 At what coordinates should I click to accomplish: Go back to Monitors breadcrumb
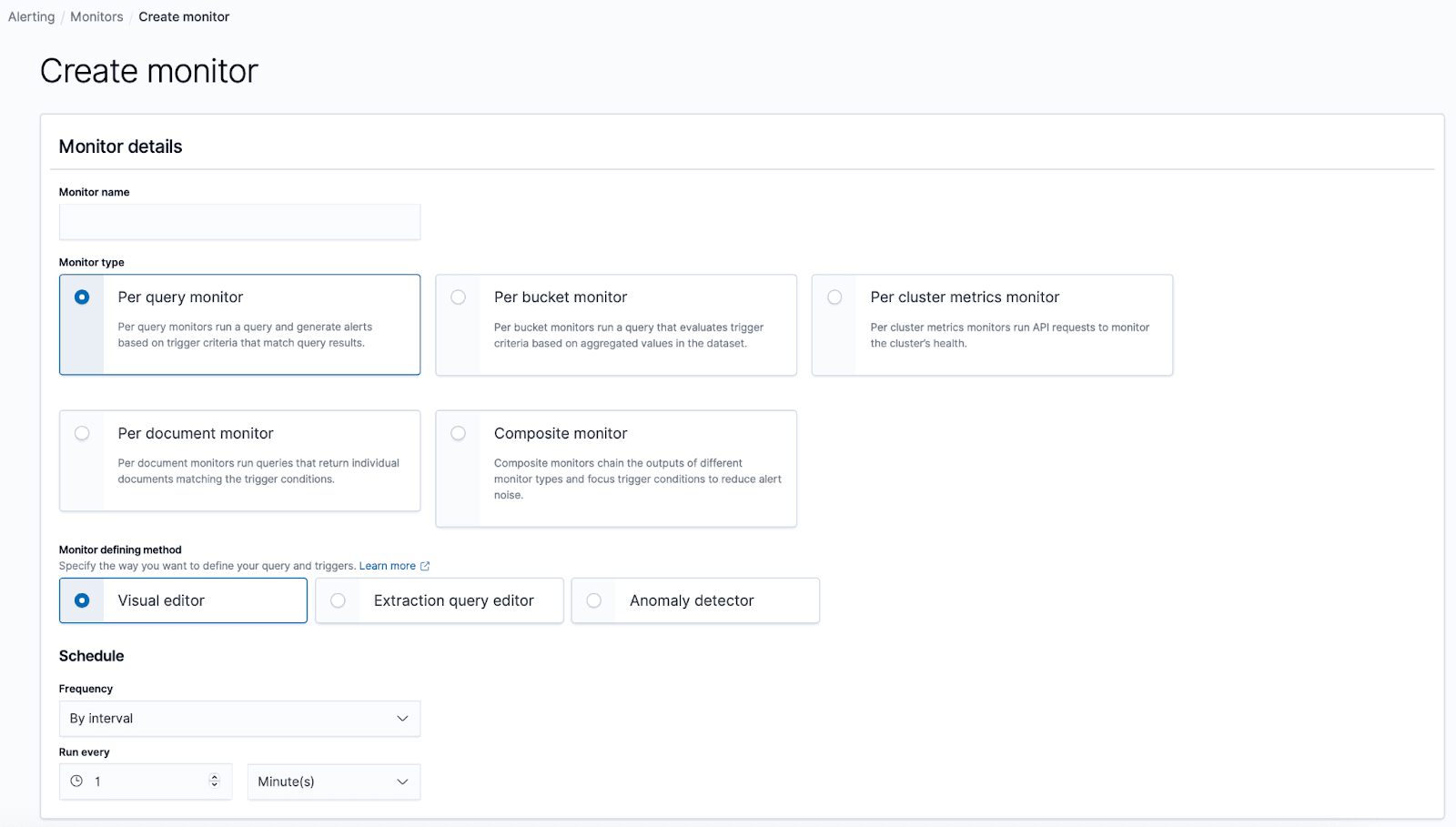96,16
